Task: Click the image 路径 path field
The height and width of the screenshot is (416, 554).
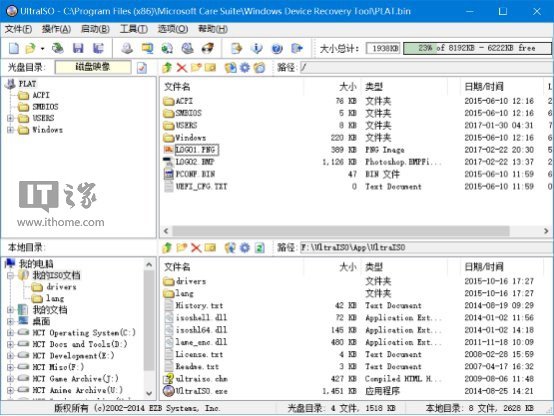Action: pos(427,68)
